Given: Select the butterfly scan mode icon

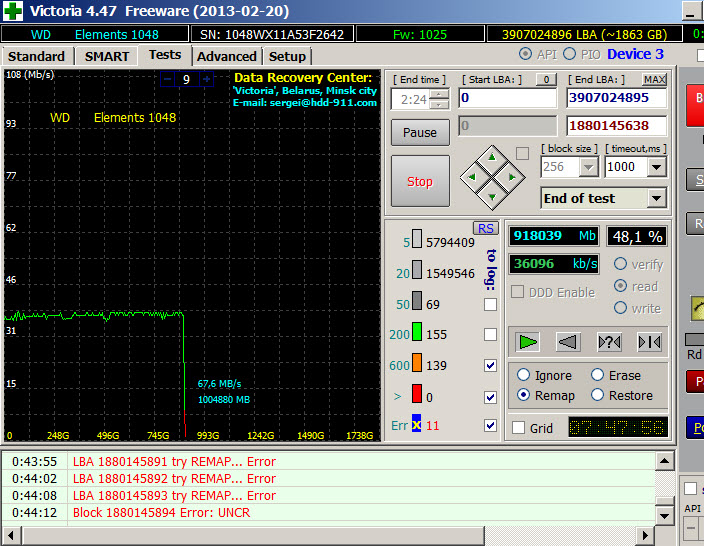Looking at the screenshot, I should pos(649,342).
